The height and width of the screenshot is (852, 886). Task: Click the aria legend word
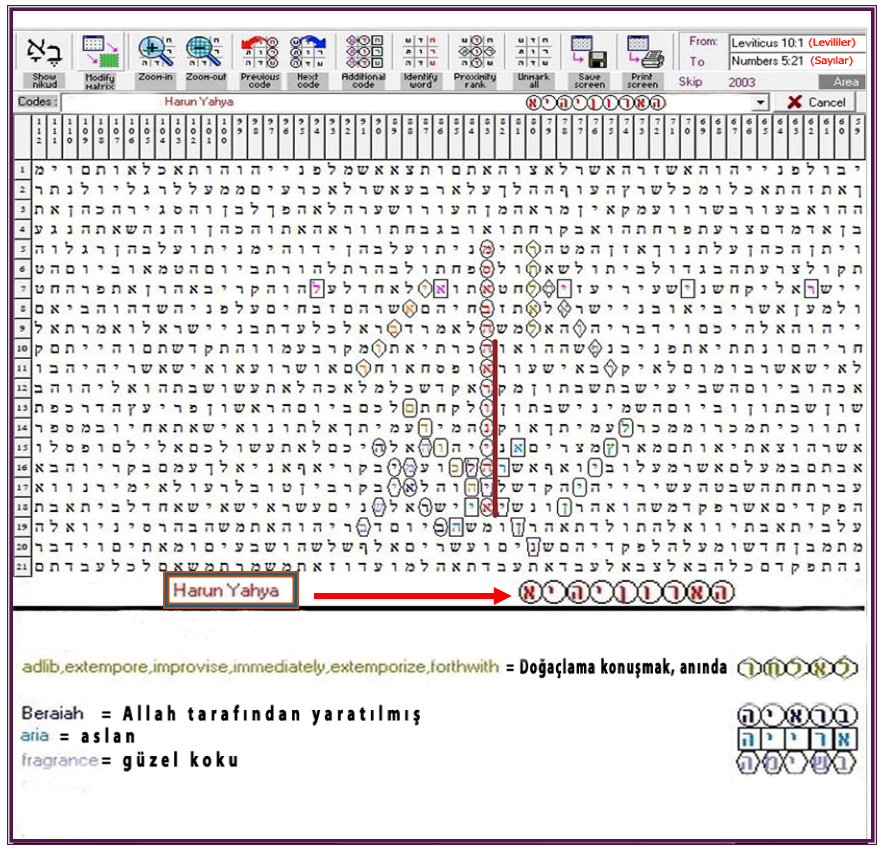point(35,736)
